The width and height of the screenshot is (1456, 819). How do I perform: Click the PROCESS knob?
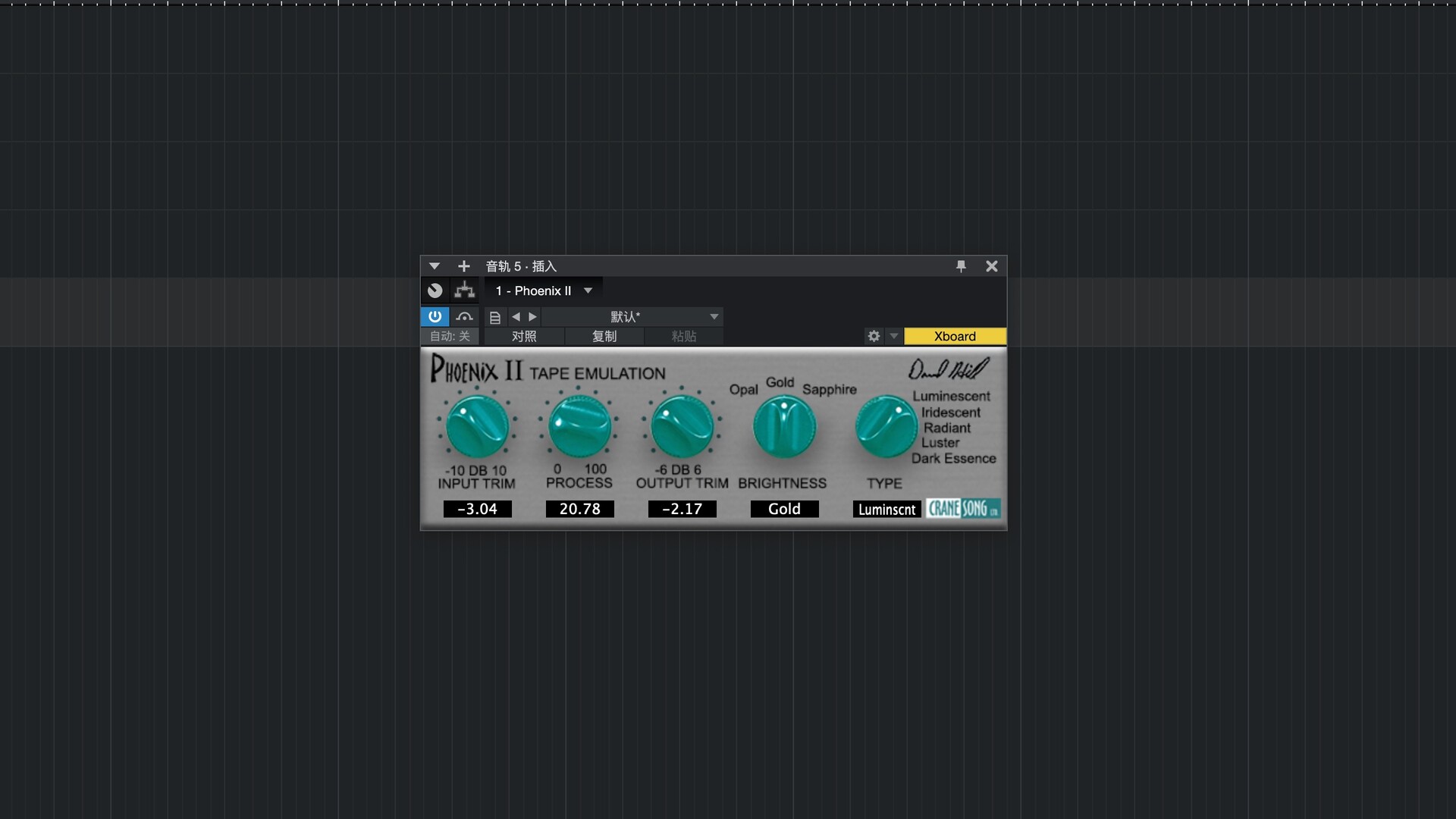click(x=579, y=426)
